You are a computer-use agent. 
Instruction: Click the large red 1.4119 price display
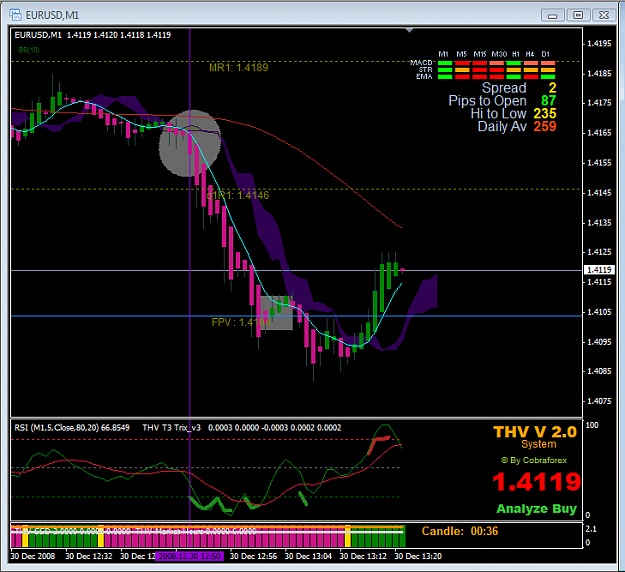coord(537,482)
